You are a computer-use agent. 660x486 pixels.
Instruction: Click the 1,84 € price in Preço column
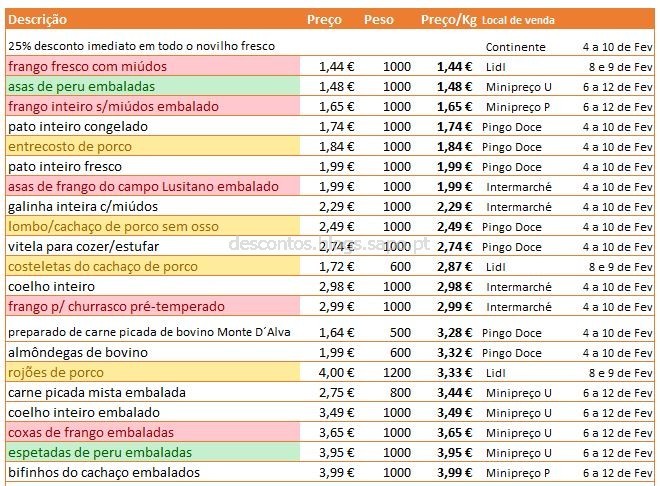point(336,146)
